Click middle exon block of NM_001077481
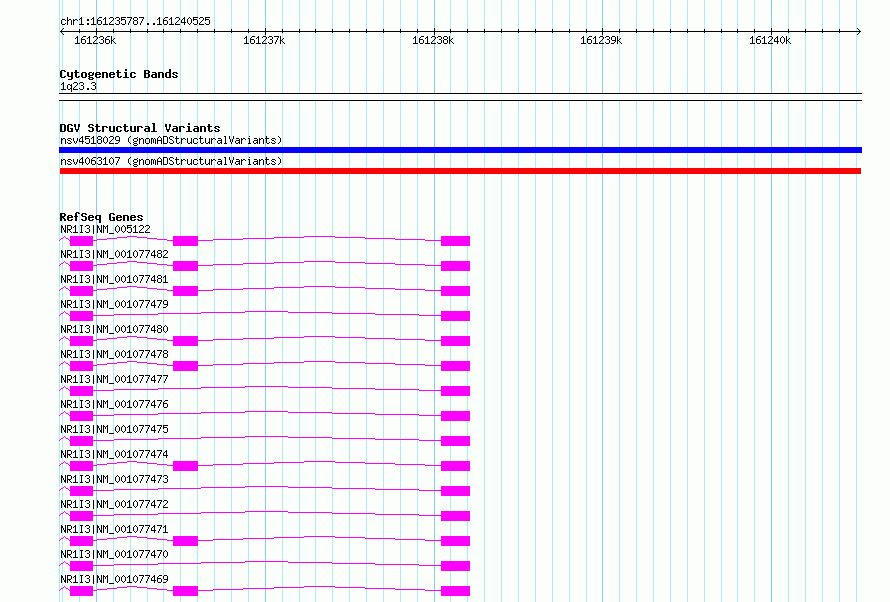The height and width of the screenshot is (602, 890). [185, 291]
